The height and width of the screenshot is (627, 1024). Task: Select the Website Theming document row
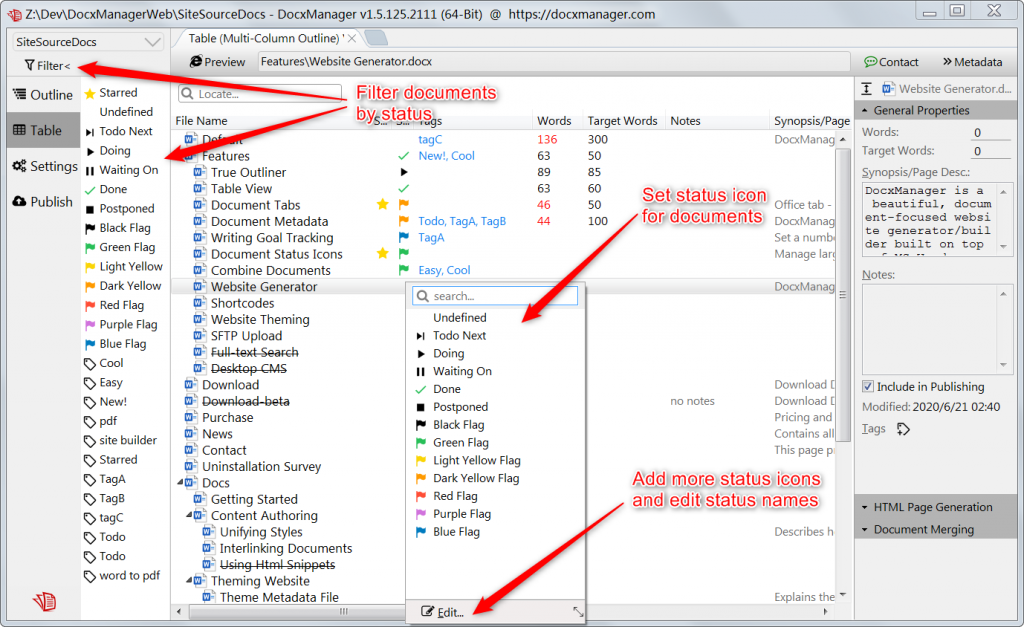click(x=260, y=319)
